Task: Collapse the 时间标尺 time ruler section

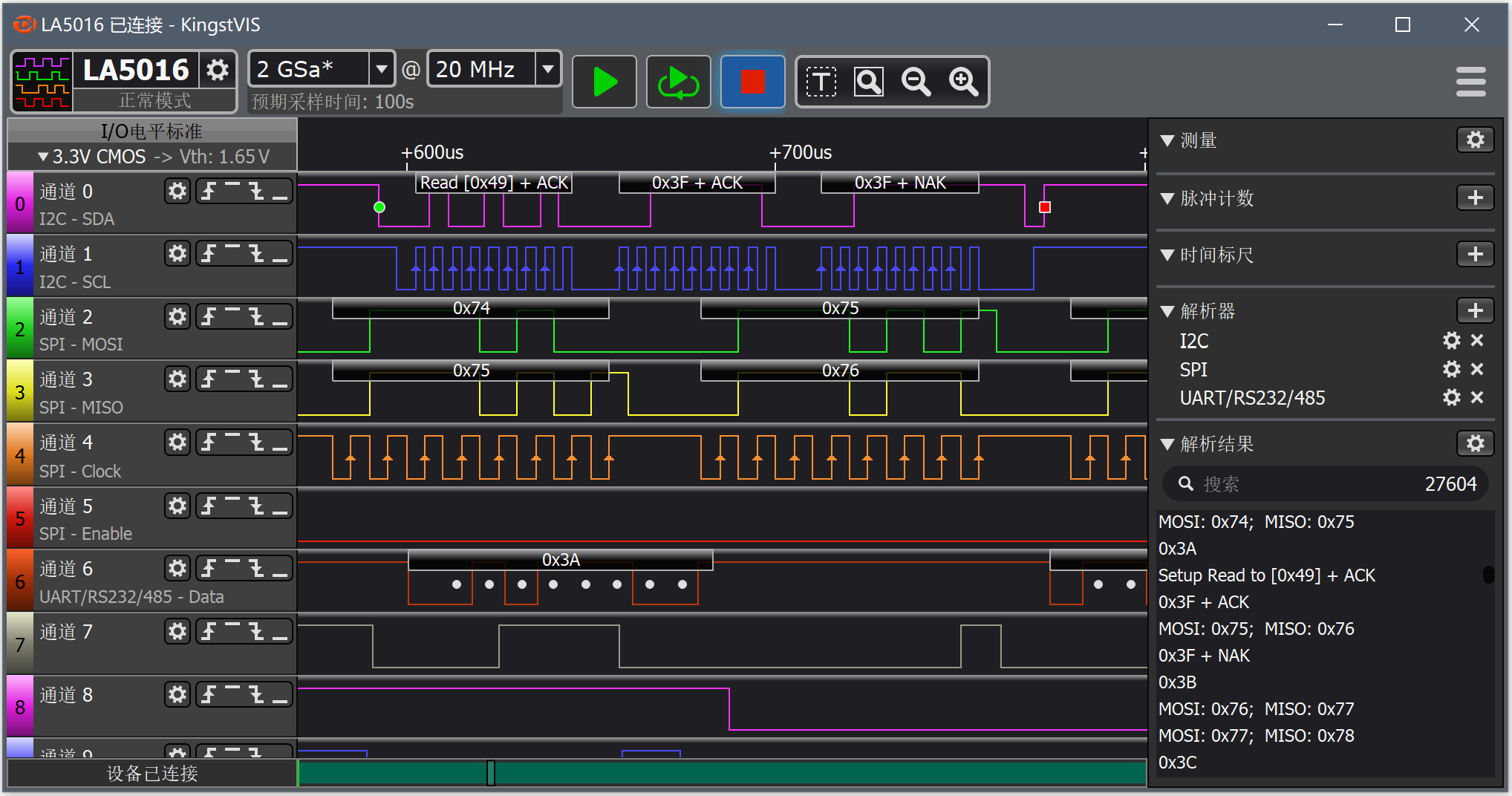Action: click(1167, 255)
